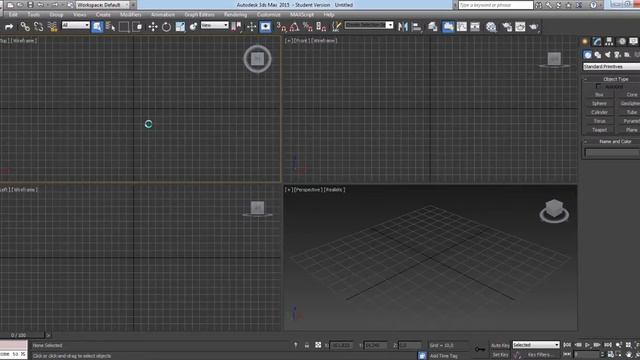Image resolution: width=640 pixels, height=360 pixels.
Task: Open the Group menu
Action: pyautogui.click(x=56, y=15)
